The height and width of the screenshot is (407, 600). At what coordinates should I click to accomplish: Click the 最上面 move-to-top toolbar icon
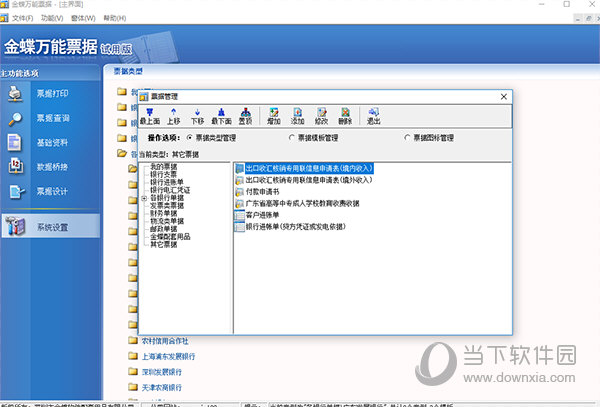[150, 112]
